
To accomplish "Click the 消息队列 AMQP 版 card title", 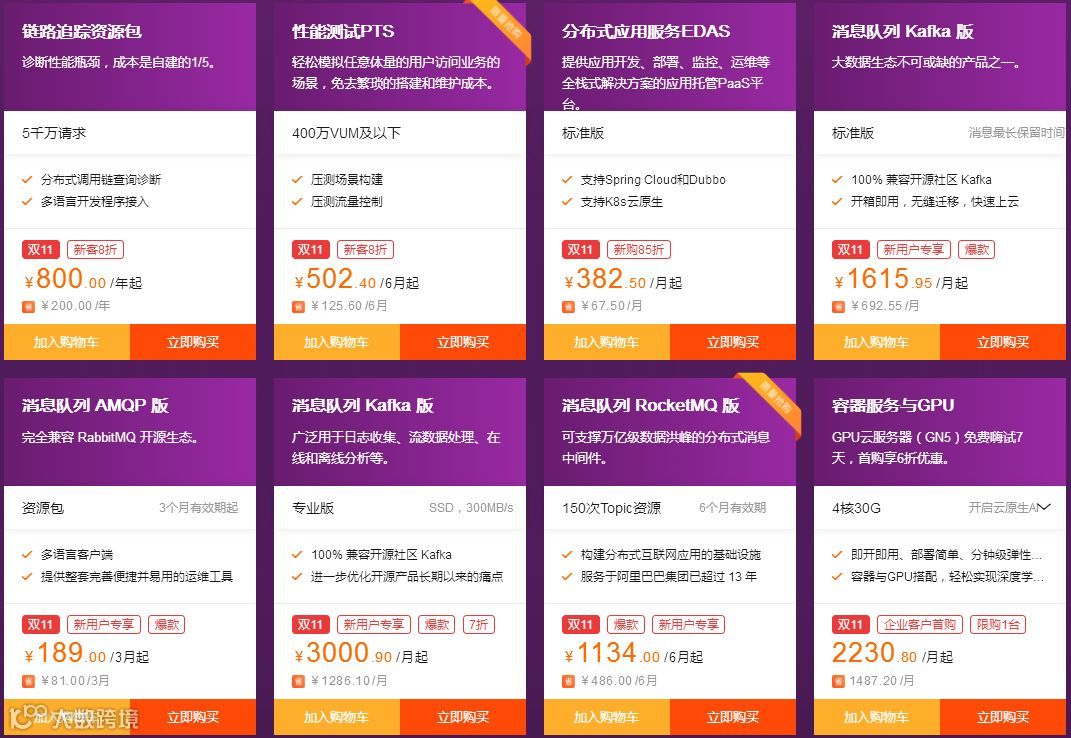I will tap(95, 406).
